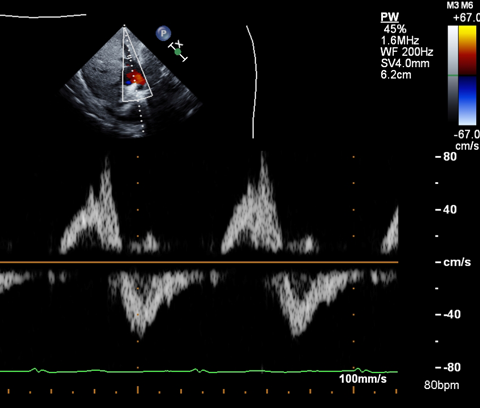Screen dimensions: 480x408
Task: Click the +67.0 velocity scale maximum
Action: click(466, 18)
